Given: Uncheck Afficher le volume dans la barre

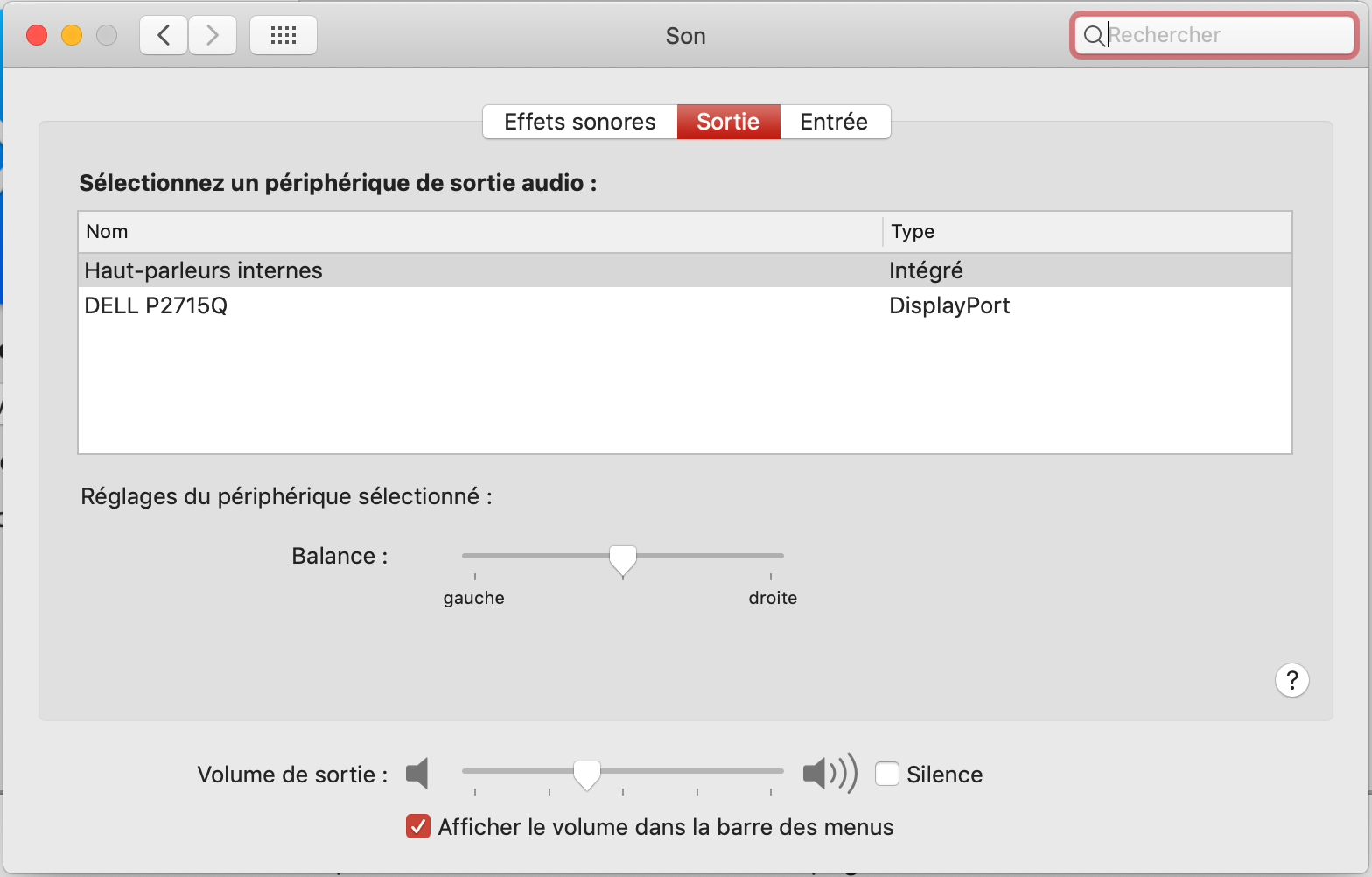Looking at the screenshot, I should [x=418, y=826].
